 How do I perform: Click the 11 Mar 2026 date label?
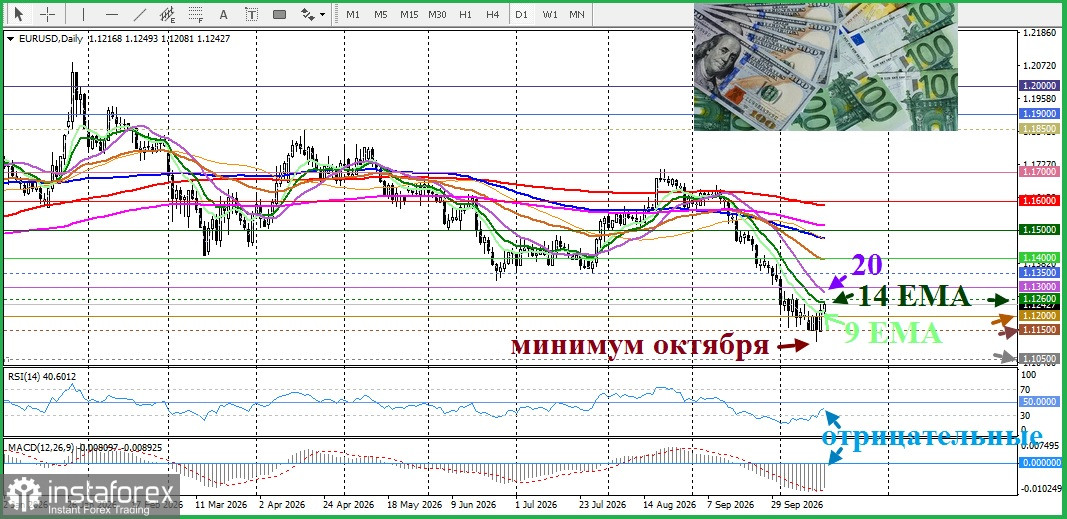click(x=220, y=506)
